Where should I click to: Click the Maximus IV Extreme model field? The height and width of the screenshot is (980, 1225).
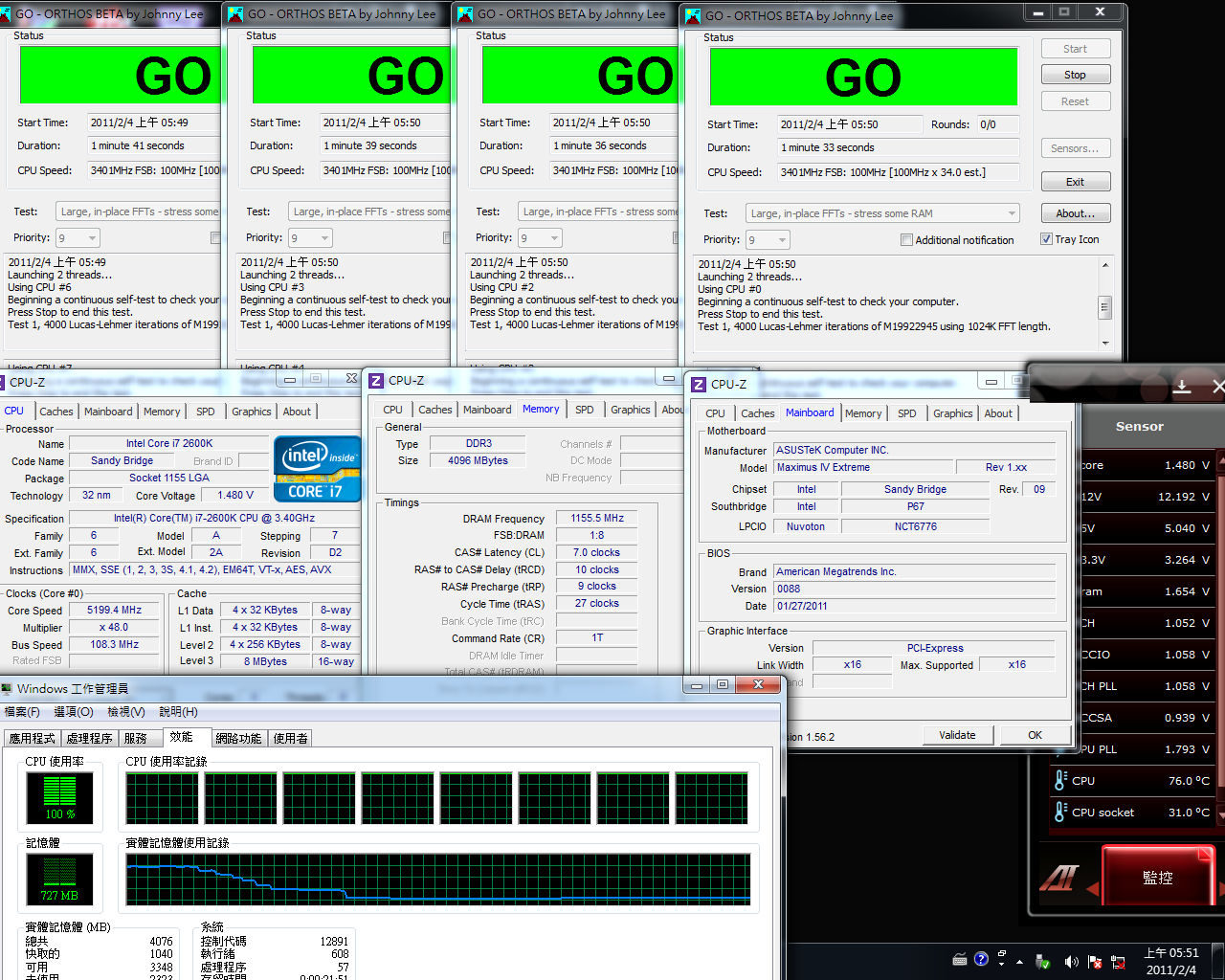(x=863, y=467)
